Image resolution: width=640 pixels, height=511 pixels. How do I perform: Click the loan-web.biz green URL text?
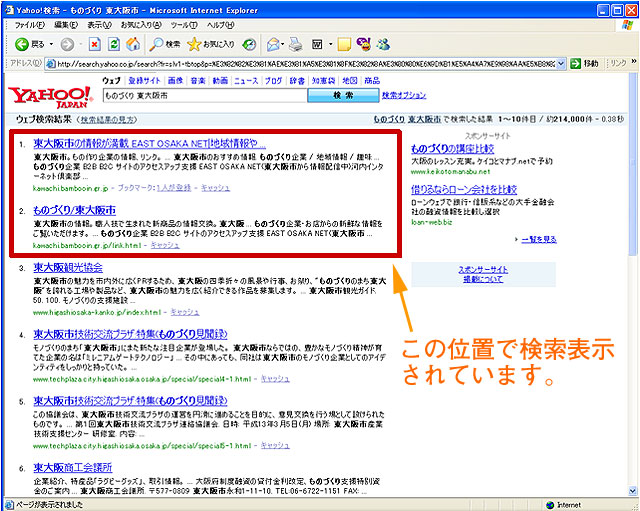(x=431, y=222)
